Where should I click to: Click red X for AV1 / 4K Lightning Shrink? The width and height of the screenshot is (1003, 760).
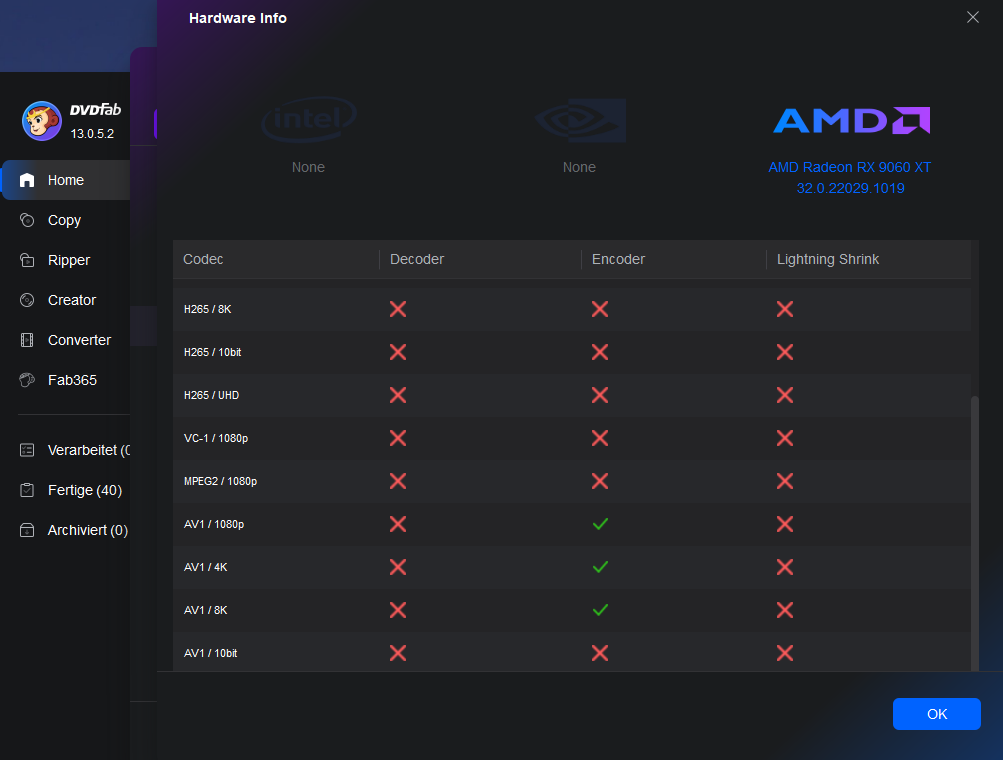pyautogui.click(x=785, y=567)
